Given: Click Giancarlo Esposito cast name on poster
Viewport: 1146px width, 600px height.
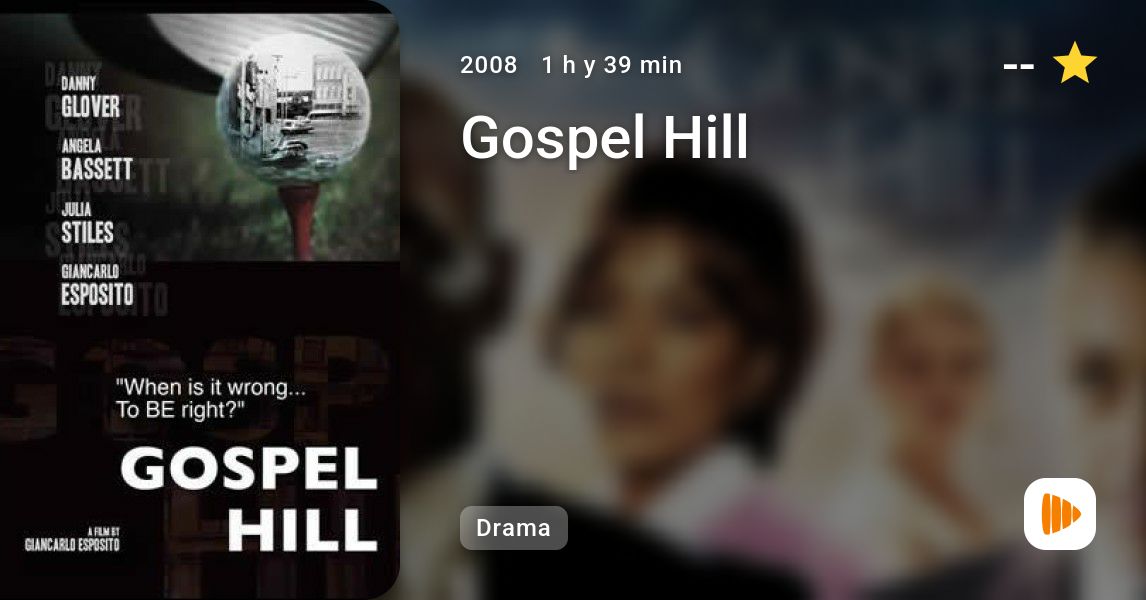Looking at the screenshot, I should coord(97,285).
